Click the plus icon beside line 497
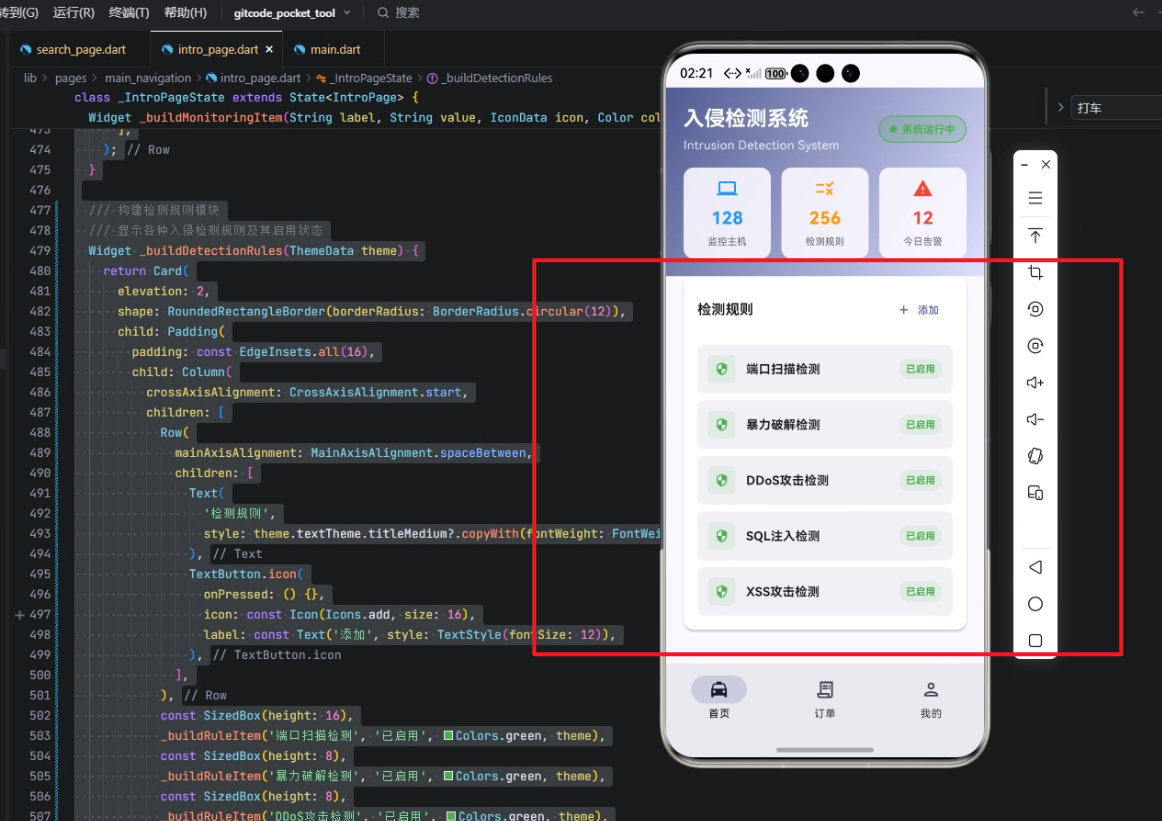The image size is (1162, 821). [x=19, y=614]
